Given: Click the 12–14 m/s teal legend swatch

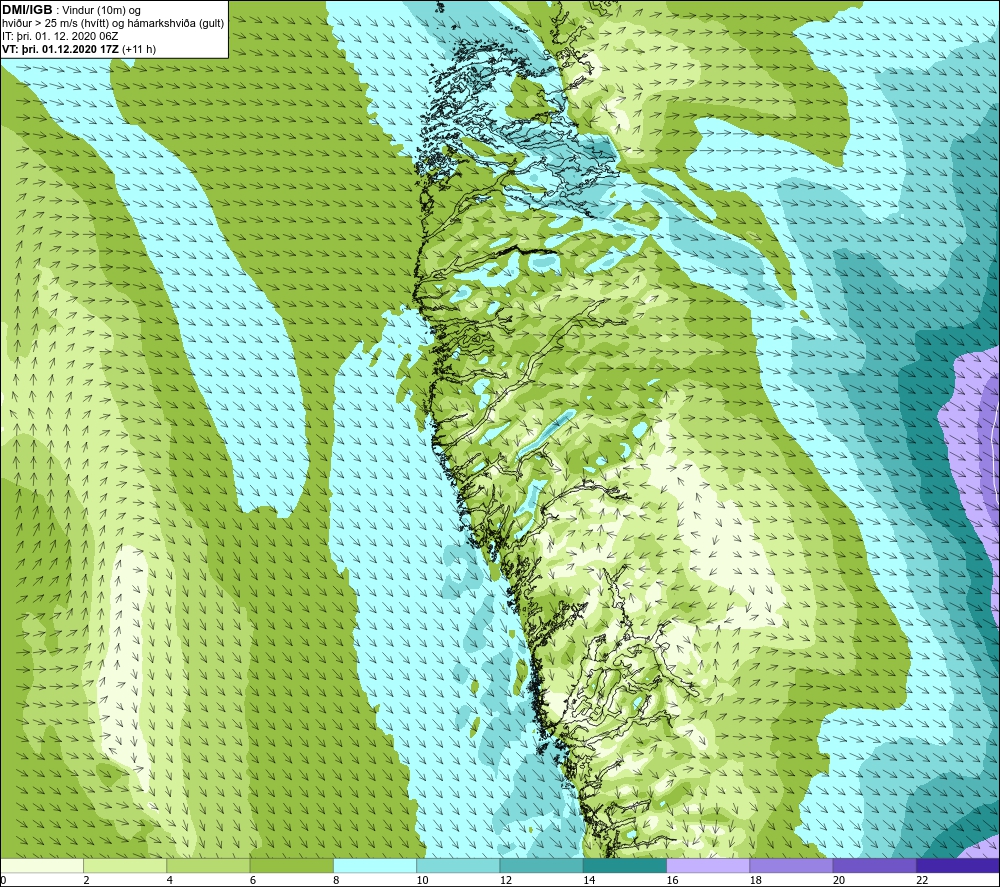Looking at the screenshot, I should 541,865.
